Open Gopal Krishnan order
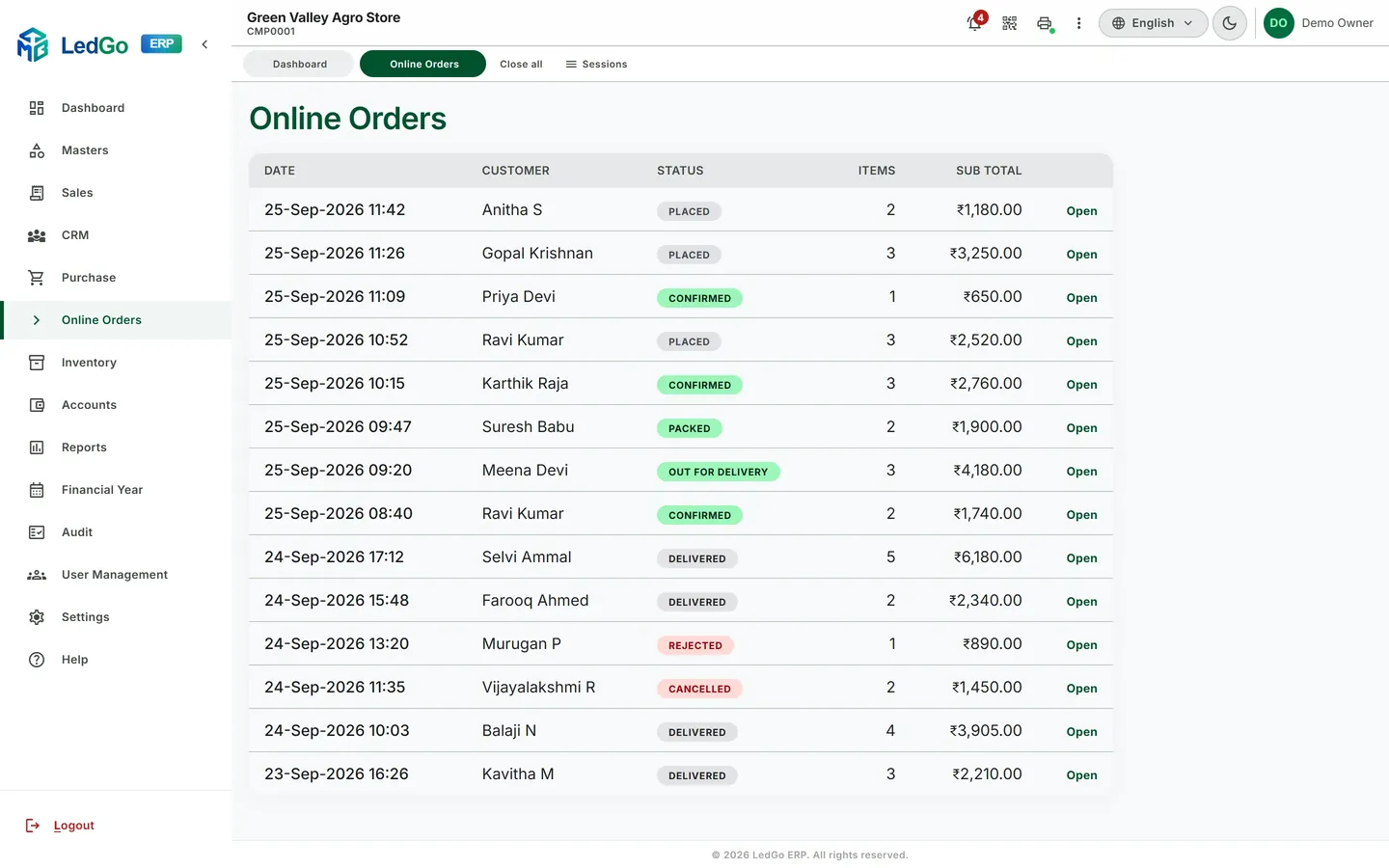 (x=1081, y=255)
